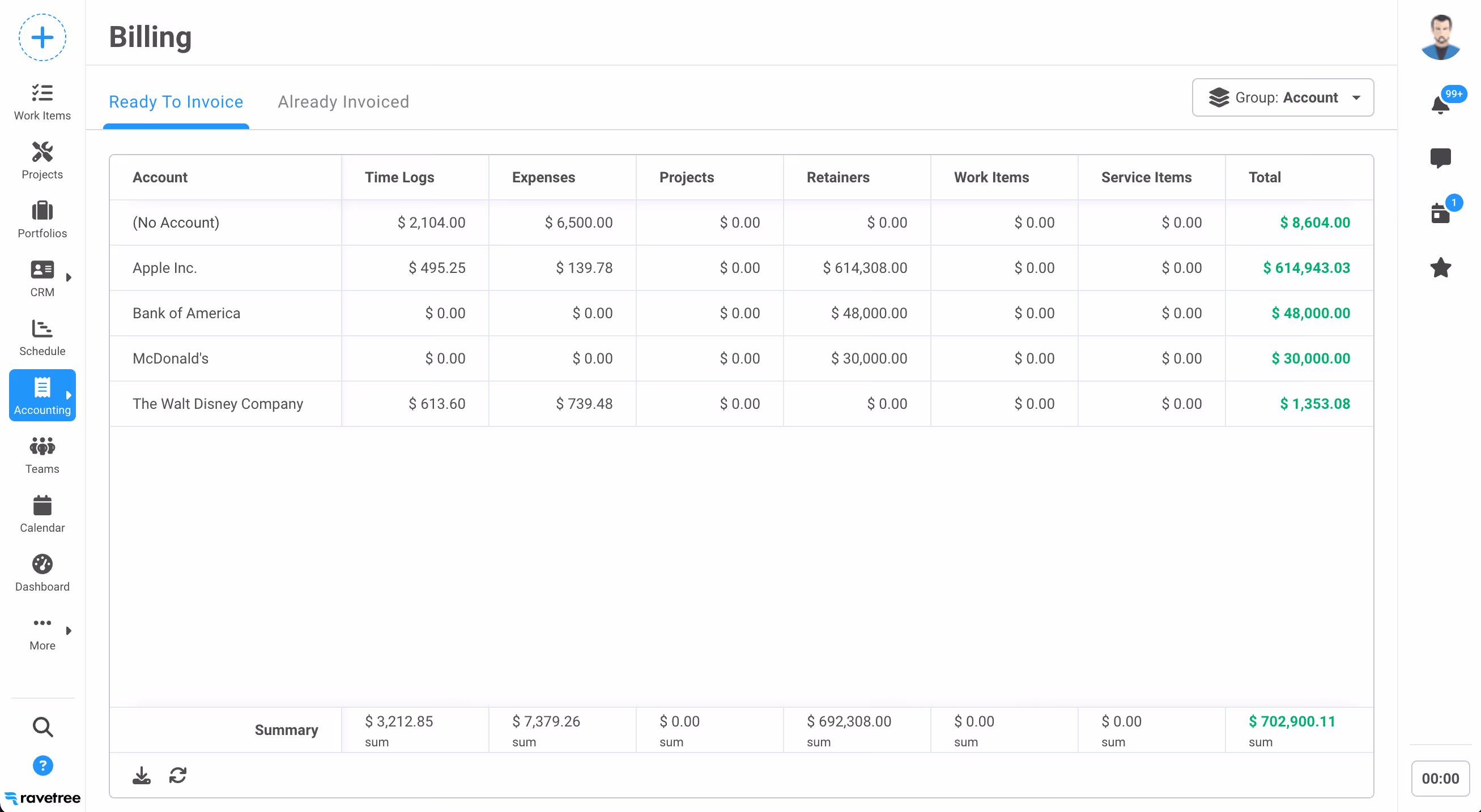Click the $ 614,943.03 total
This screenshot has height=812, width=1481.
(x=1306, y=268)
